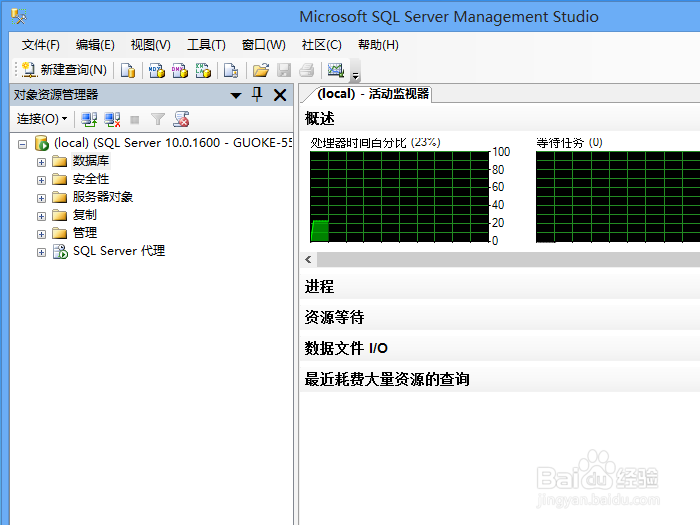Select the (local) SQL Server node

pos(172,143)
